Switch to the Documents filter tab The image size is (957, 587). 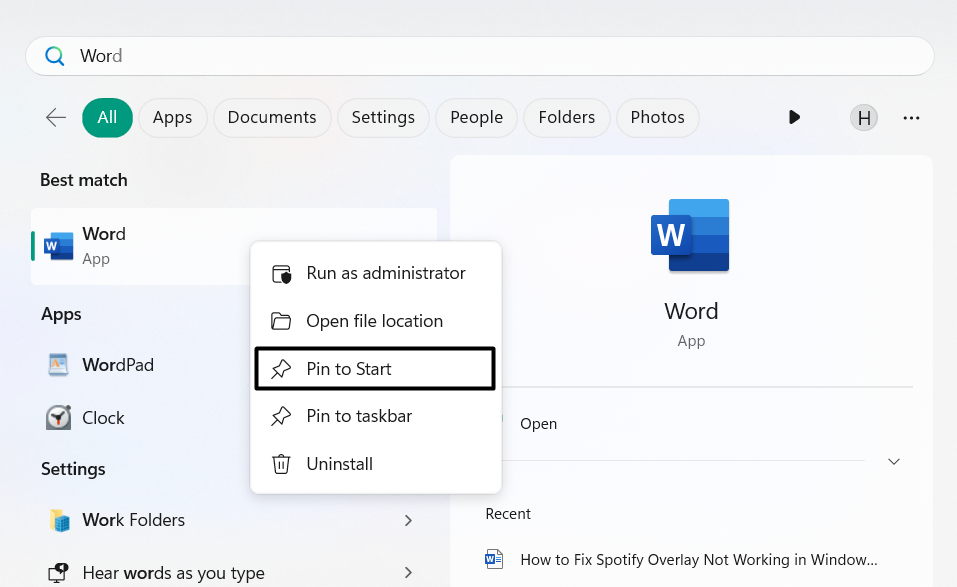tap(271, 118)
